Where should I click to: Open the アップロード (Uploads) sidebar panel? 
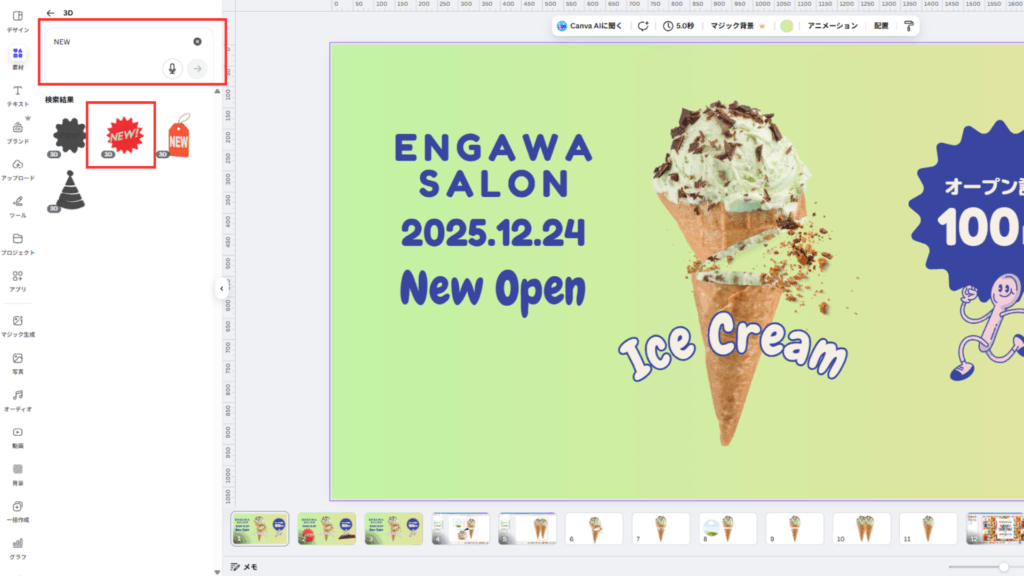point(17,168)
